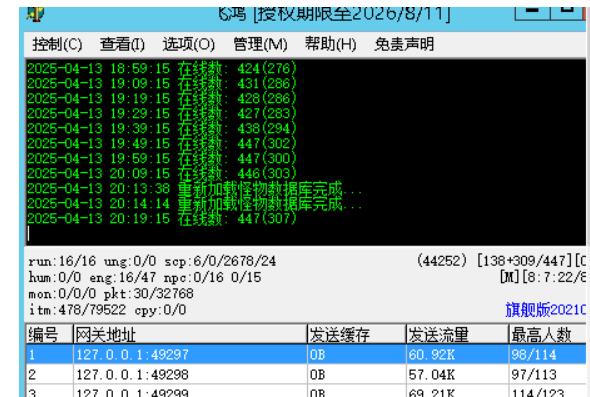590x397 pixels.
Task: Minimize the server window
Action: tap(532, 12)
